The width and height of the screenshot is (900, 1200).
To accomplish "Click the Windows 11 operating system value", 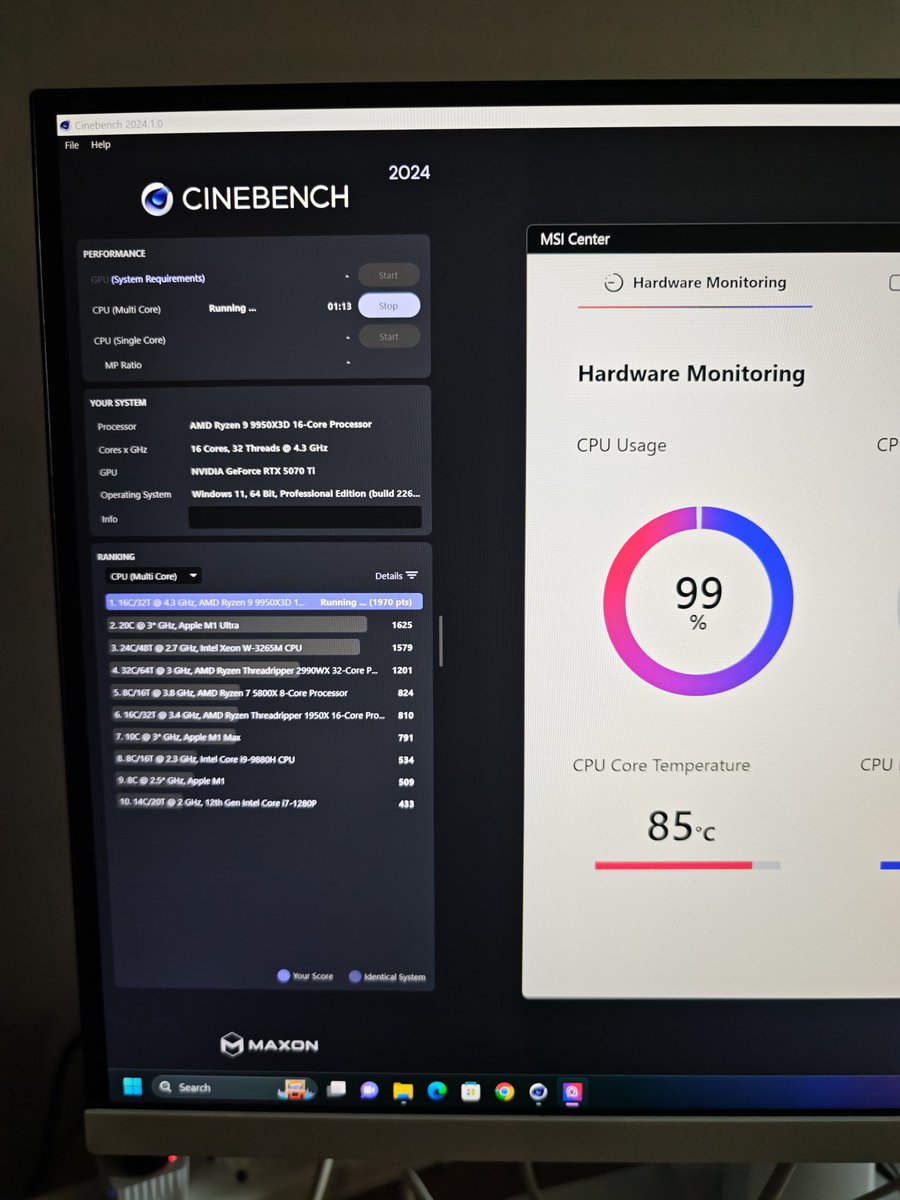I will (x=306, y=494).
